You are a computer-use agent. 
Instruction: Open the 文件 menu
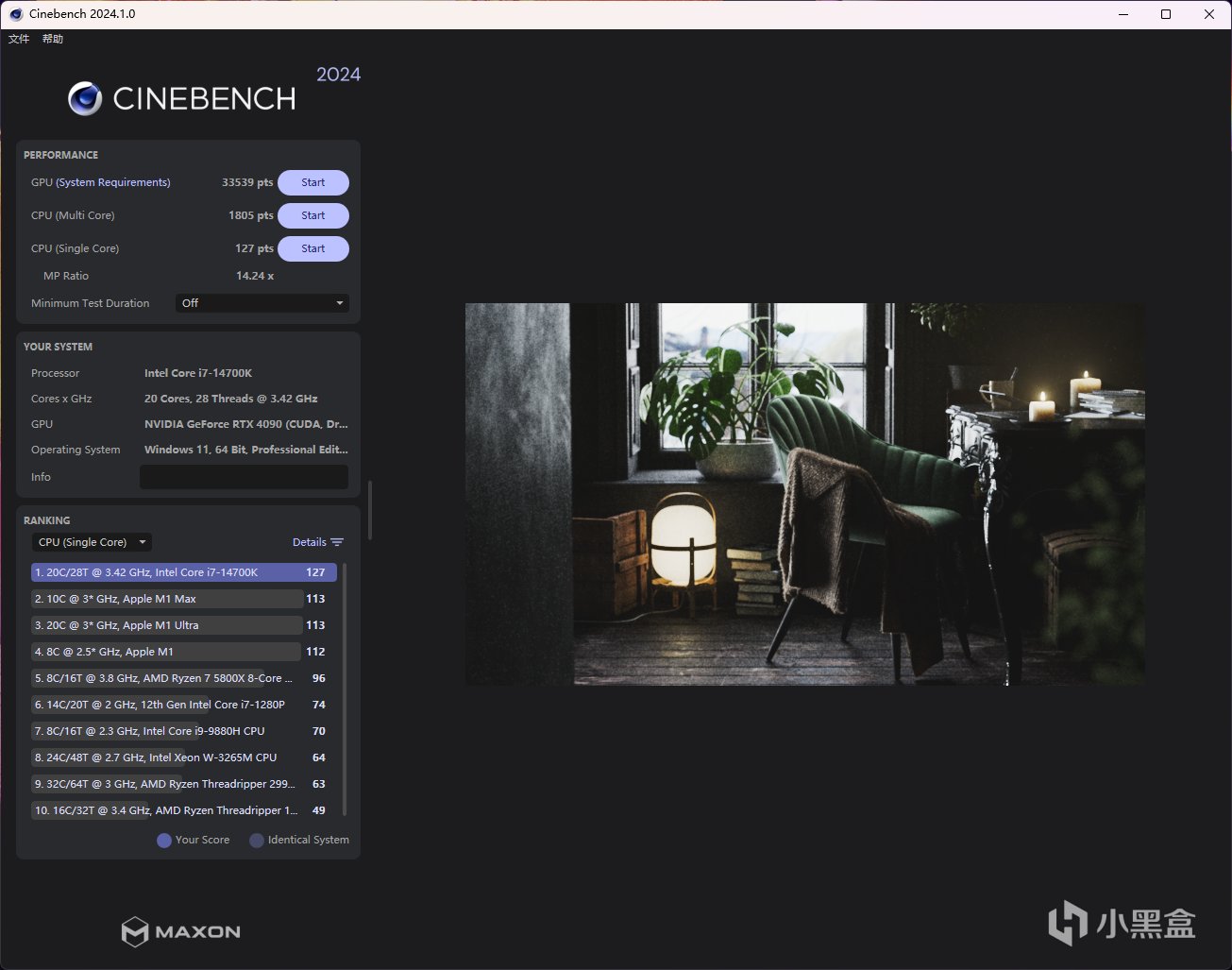19,39
